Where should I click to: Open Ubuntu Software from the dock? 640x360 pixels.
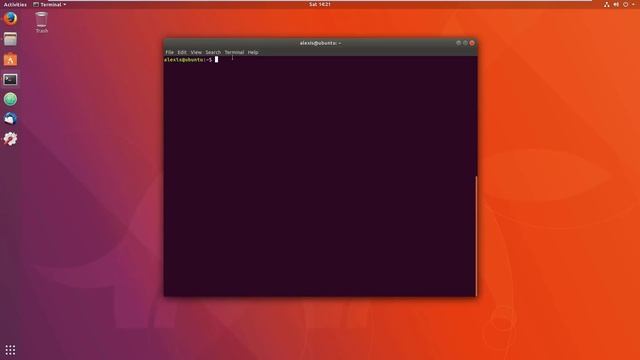pyautogui.click(x=10, y=60)
